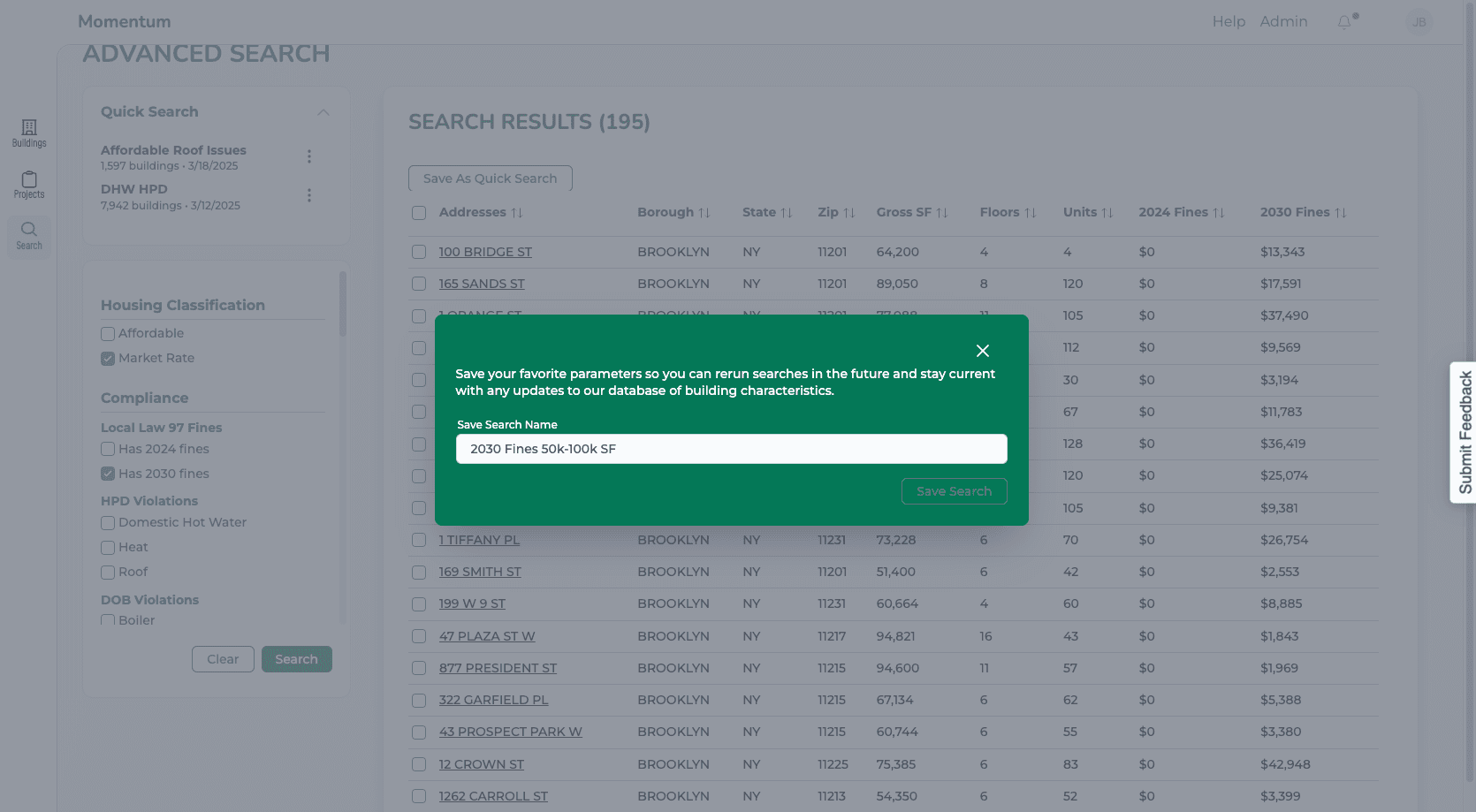Viewport: 1476px width, 812px height.
Task: Open the Buildings sidebar icon
Action: coord(29,133)
